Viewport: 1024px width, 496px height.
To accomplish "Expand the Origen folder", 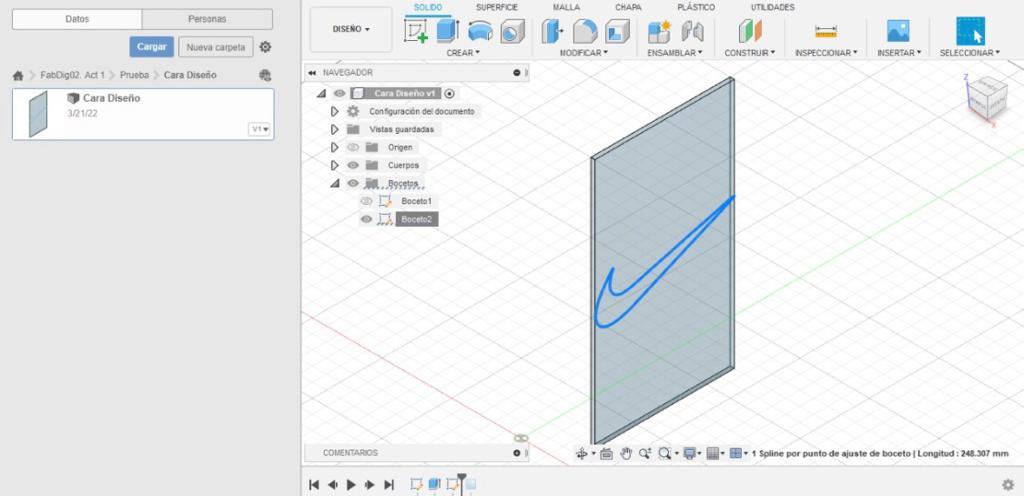I will pyautogui.click(x=335, y=147).
